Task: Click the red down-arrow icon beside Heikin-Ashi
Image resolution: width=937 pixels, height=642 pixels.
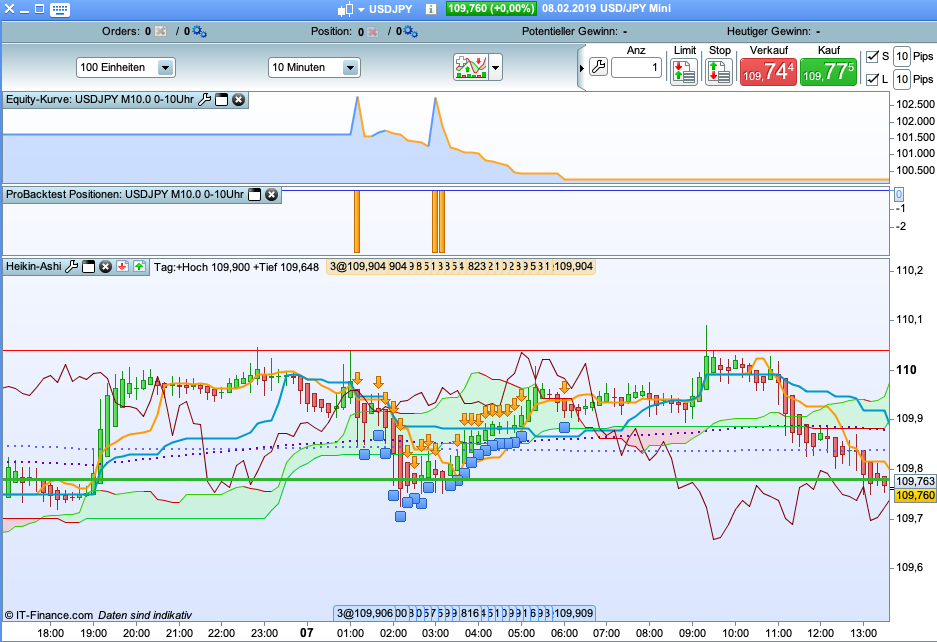Action: [x=123, y=267]
